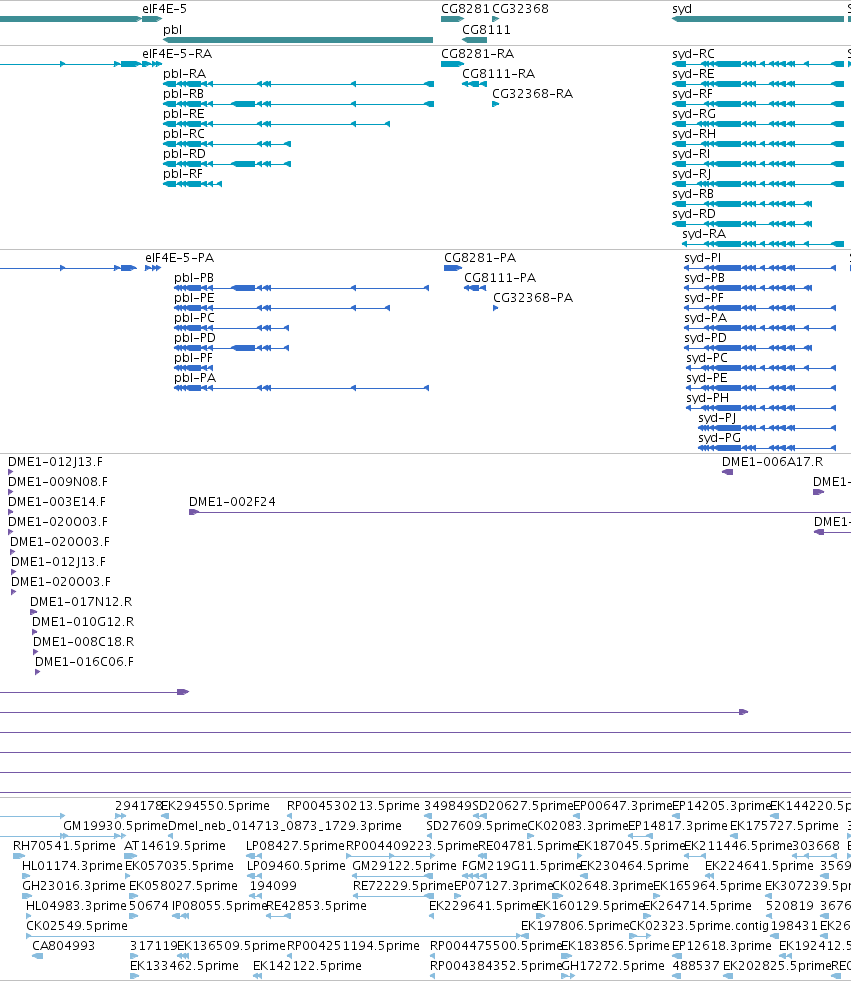Select transcript syd-RG

pos(758,124)
